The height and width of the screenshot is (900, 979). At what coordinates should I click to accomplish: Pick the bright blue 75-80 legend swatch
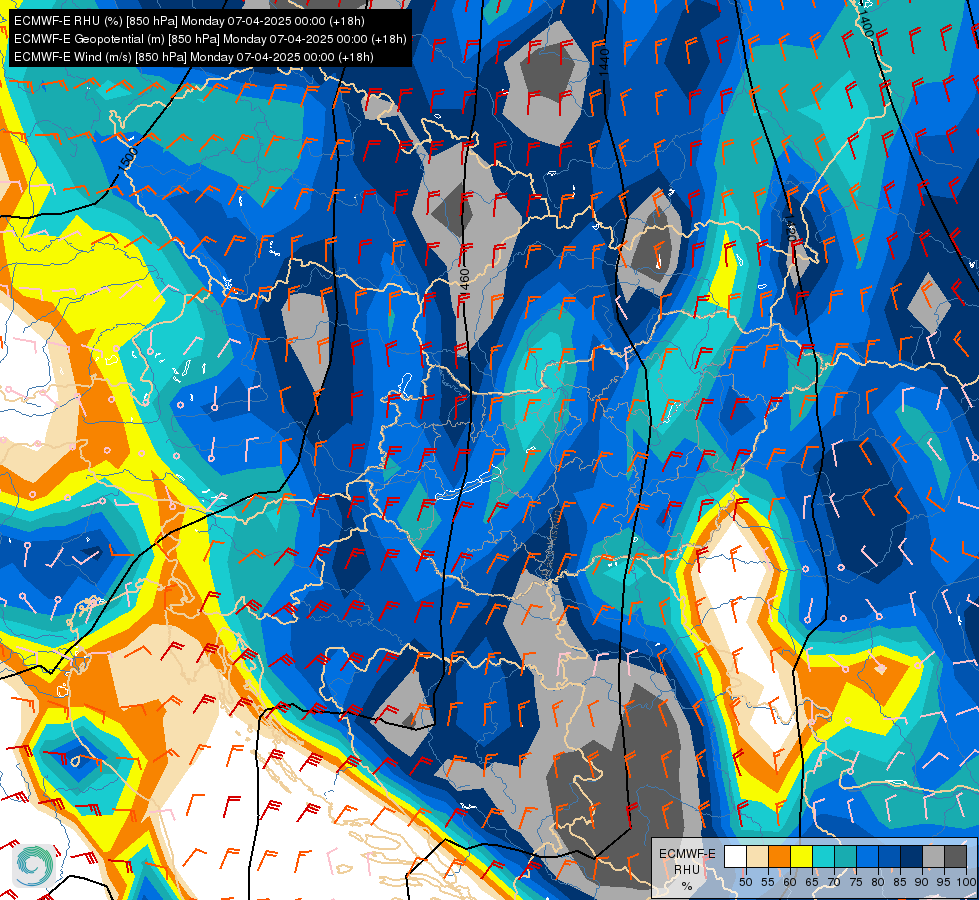(868, 856)
